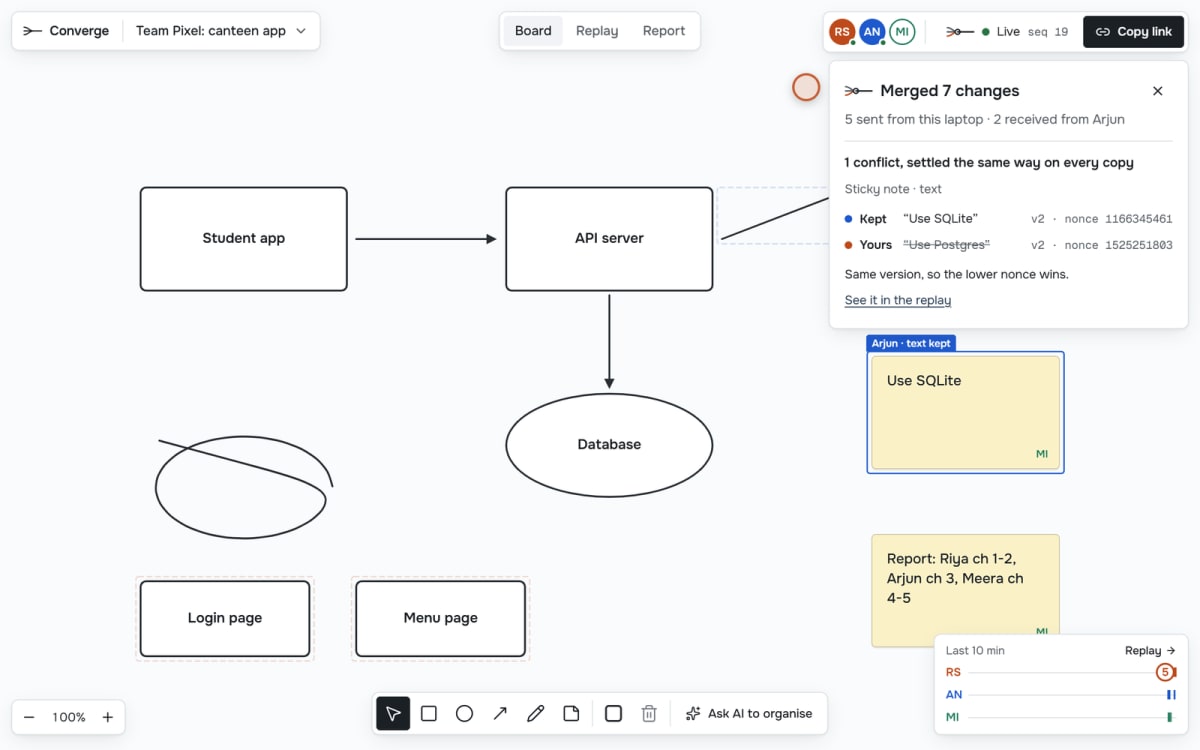Click the Kept "Use SQLite" conflict row

(x=1008, y=219)
